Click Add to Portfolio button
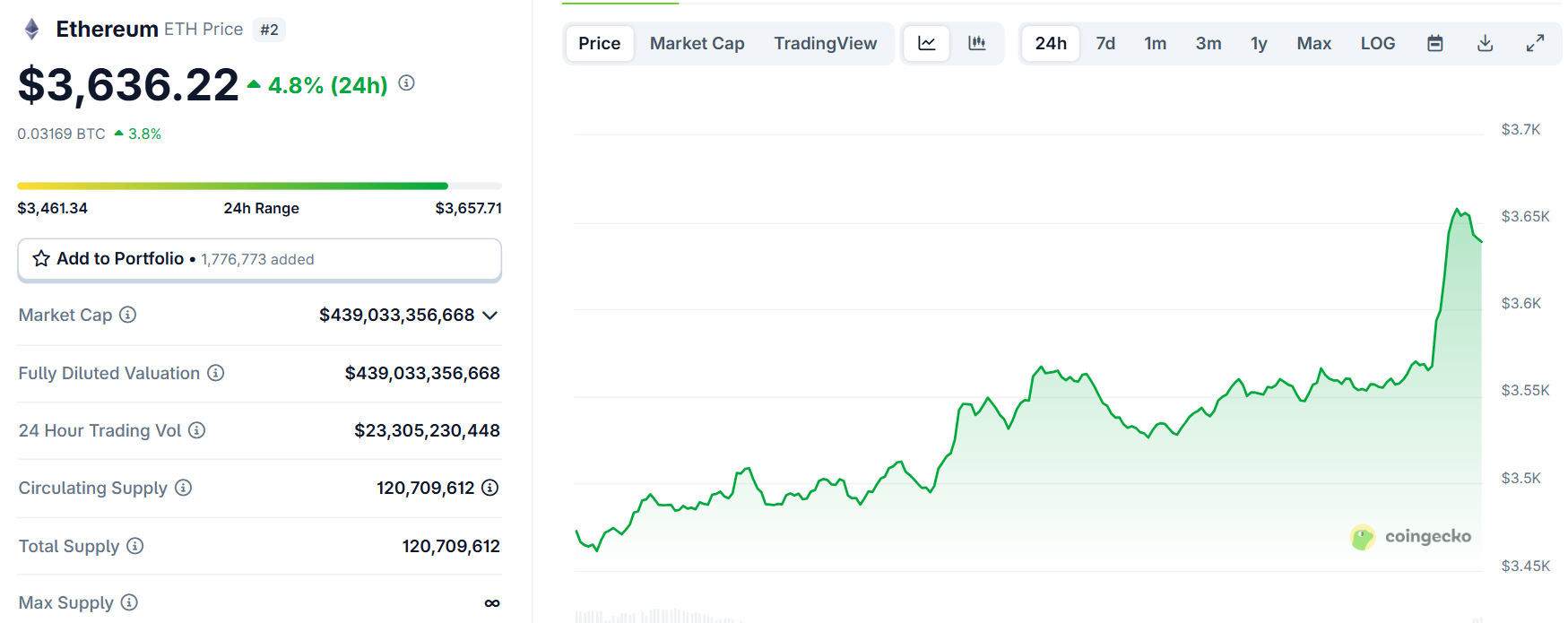This screenshot has width=1568, height=623. [260, 260]
